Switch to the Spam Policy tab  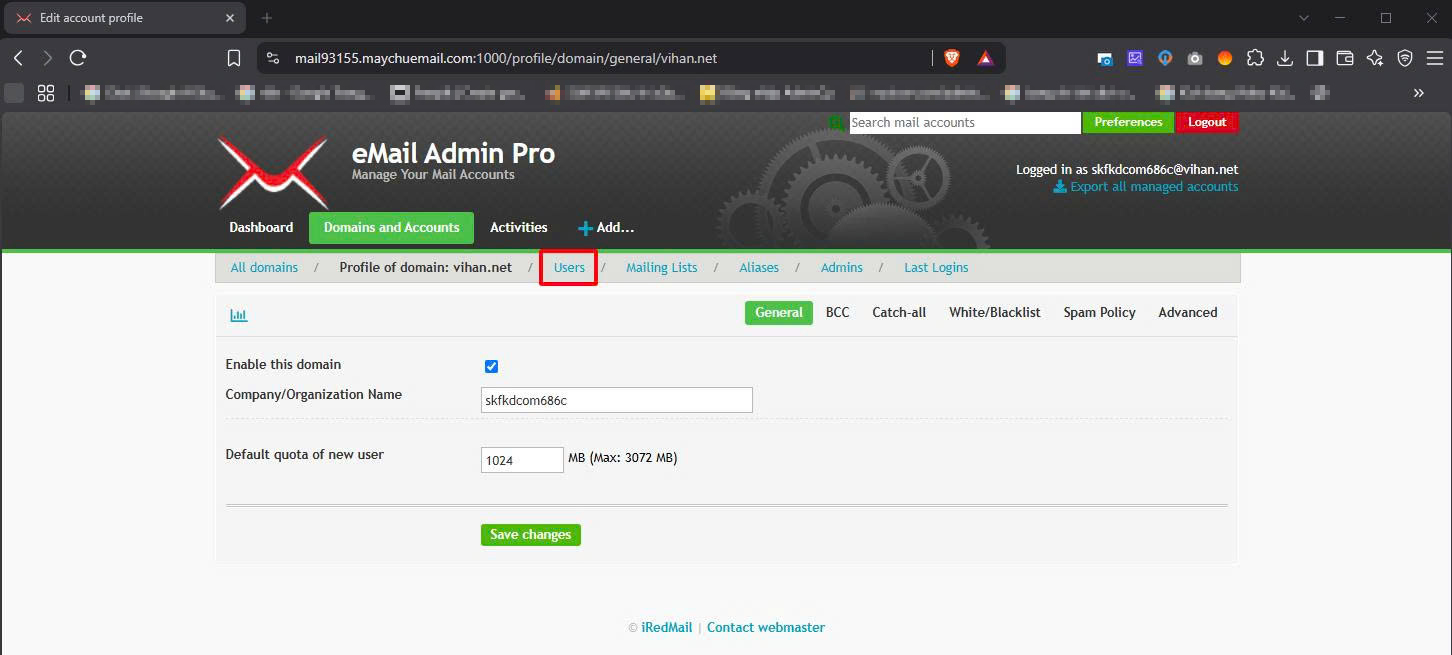(1099, 313)
